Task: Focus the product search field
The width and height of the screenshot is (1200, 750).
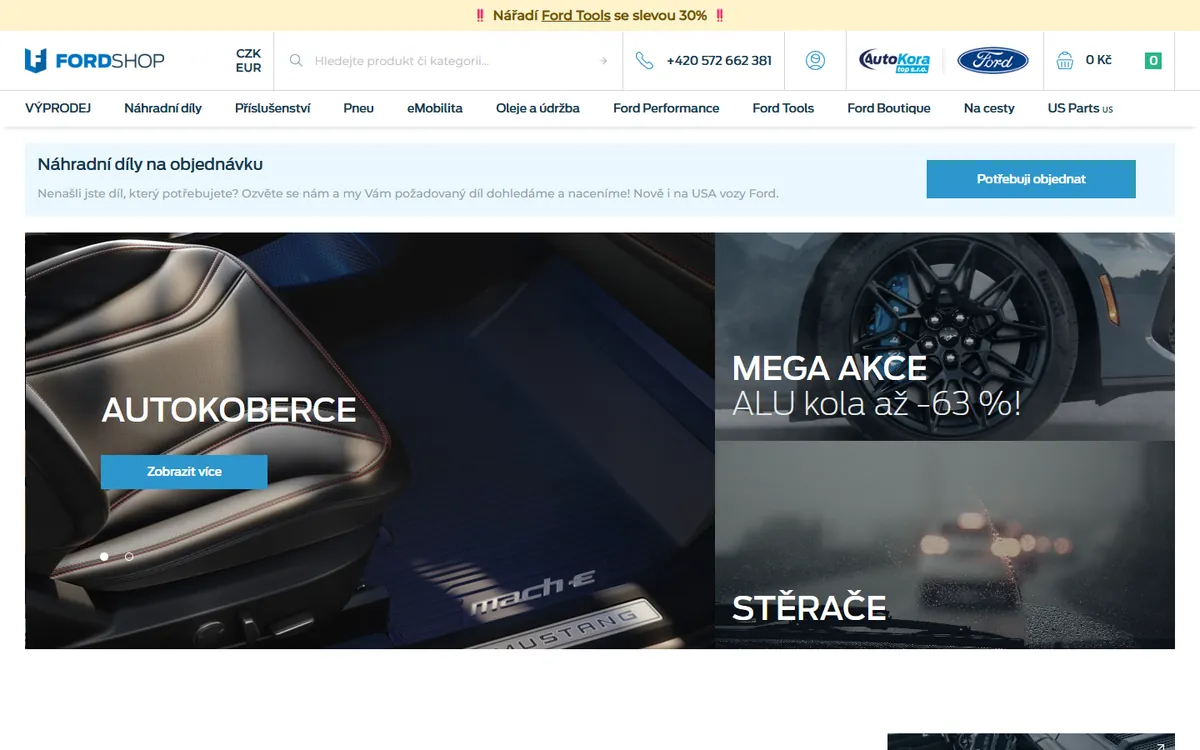Action: click(x=450, y=61)
